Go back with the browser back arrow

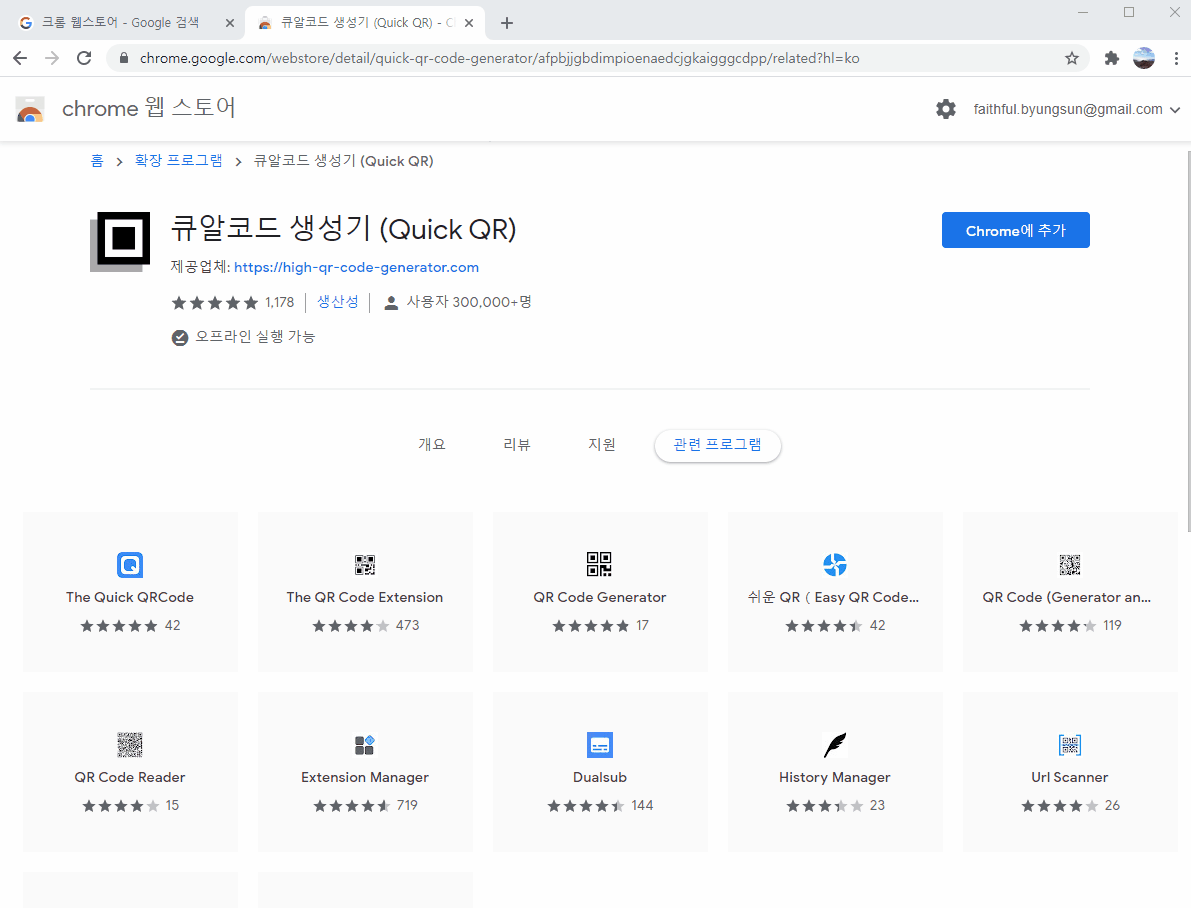(x=21, y=59)
